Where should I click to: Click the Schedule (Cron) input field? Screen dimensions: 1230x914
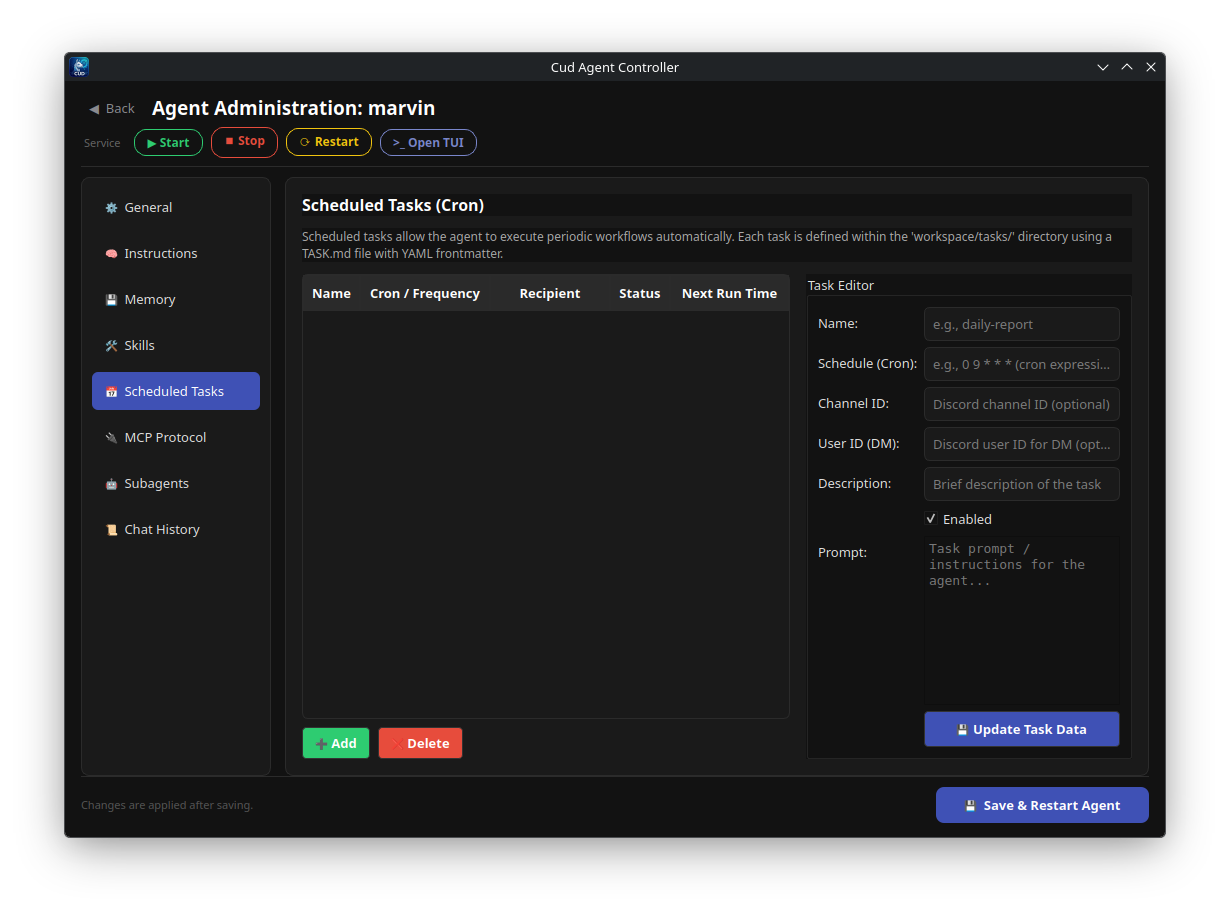pos(1021,364)
